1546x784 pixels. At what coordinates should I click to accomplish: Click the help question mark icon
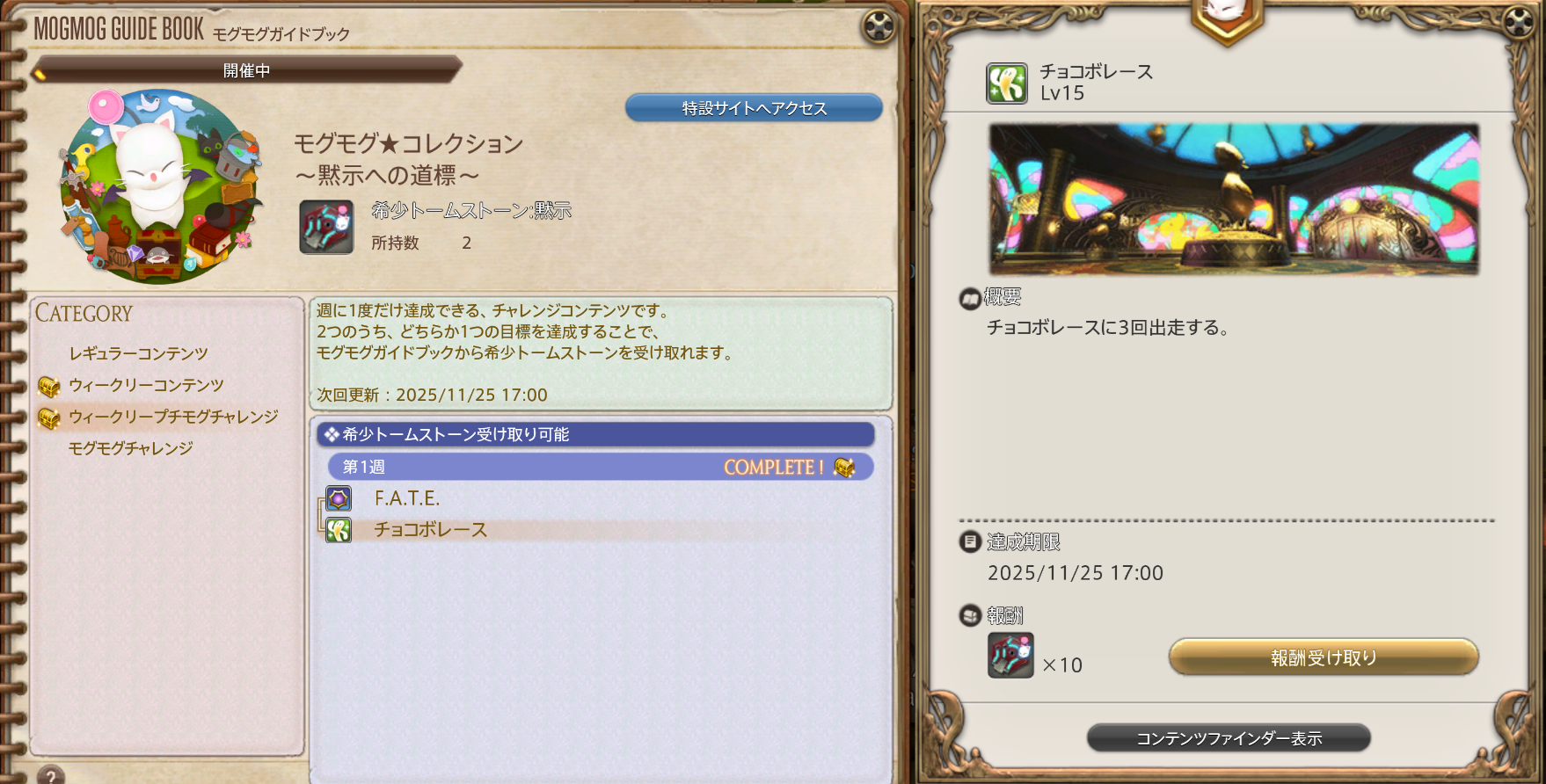51,776
